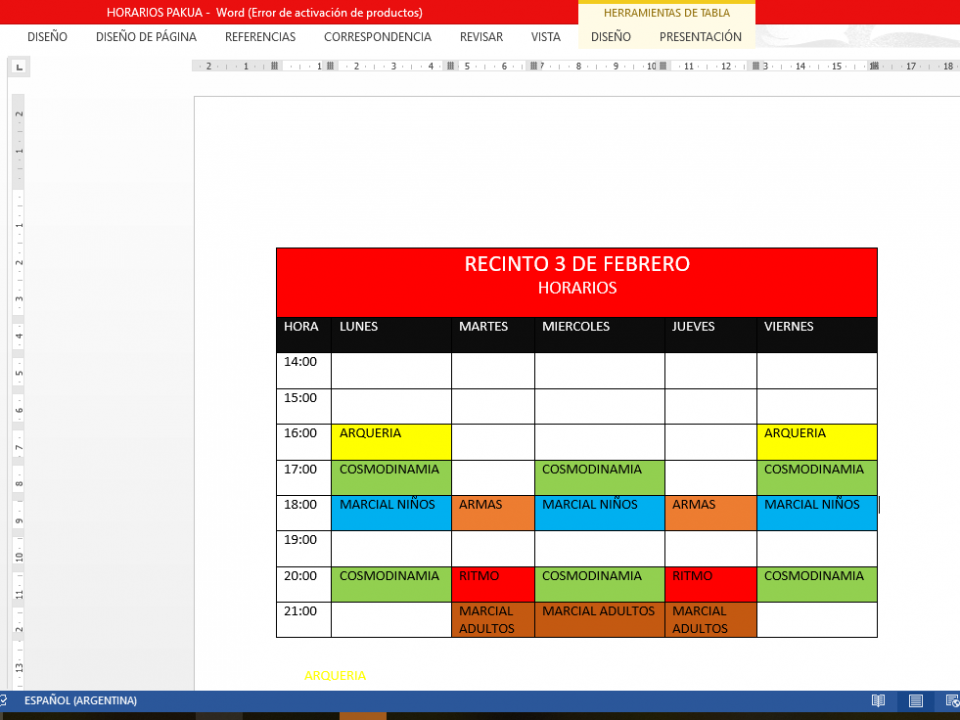This screenshot has height=720, width=960.
Task: Click COSMODINAMIA at 17:00 under MIERCOLES
Action: click(x=599, y=478)
